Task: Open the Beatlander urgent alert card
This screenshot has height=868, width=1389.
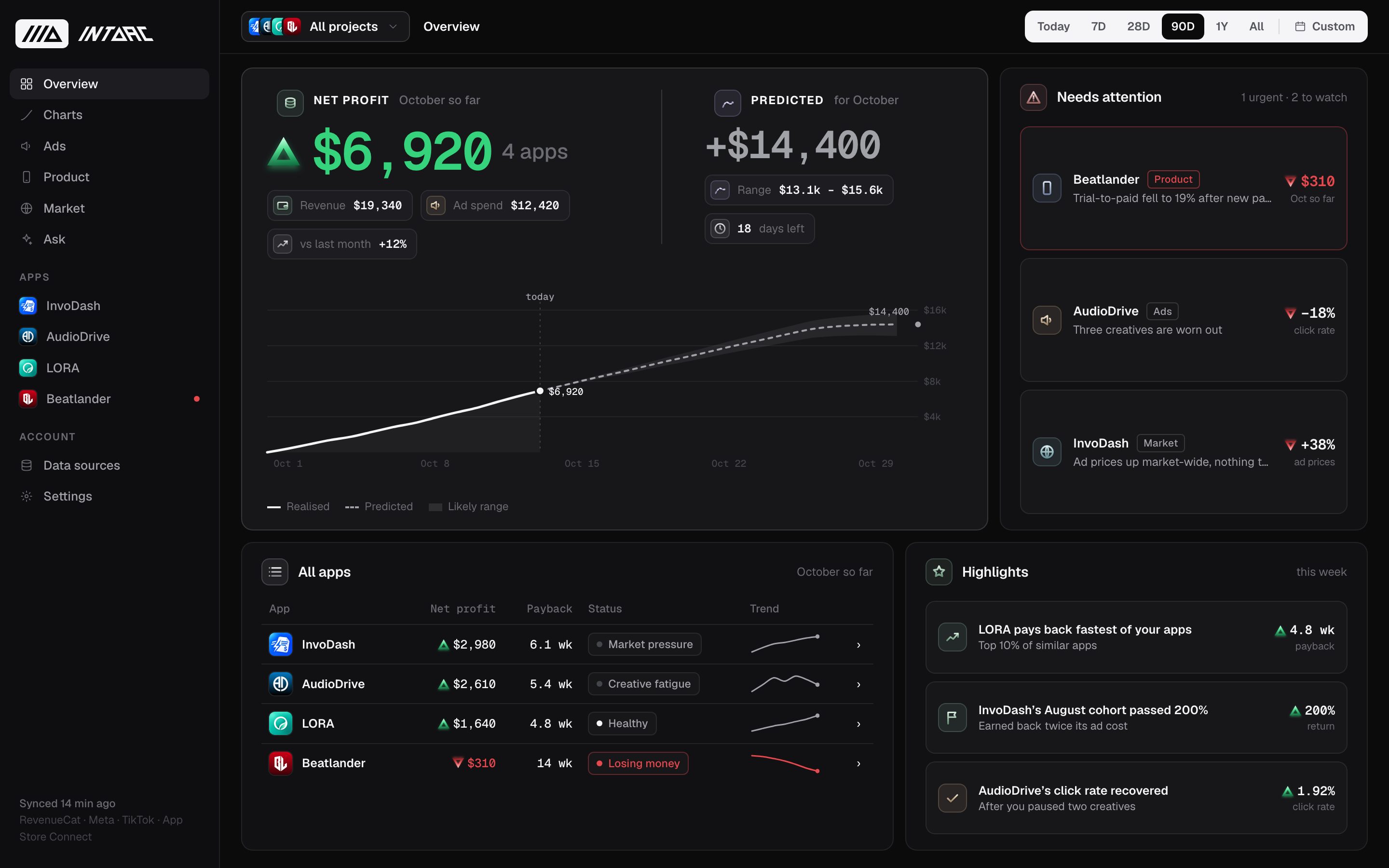Action: click(1184, 188)
